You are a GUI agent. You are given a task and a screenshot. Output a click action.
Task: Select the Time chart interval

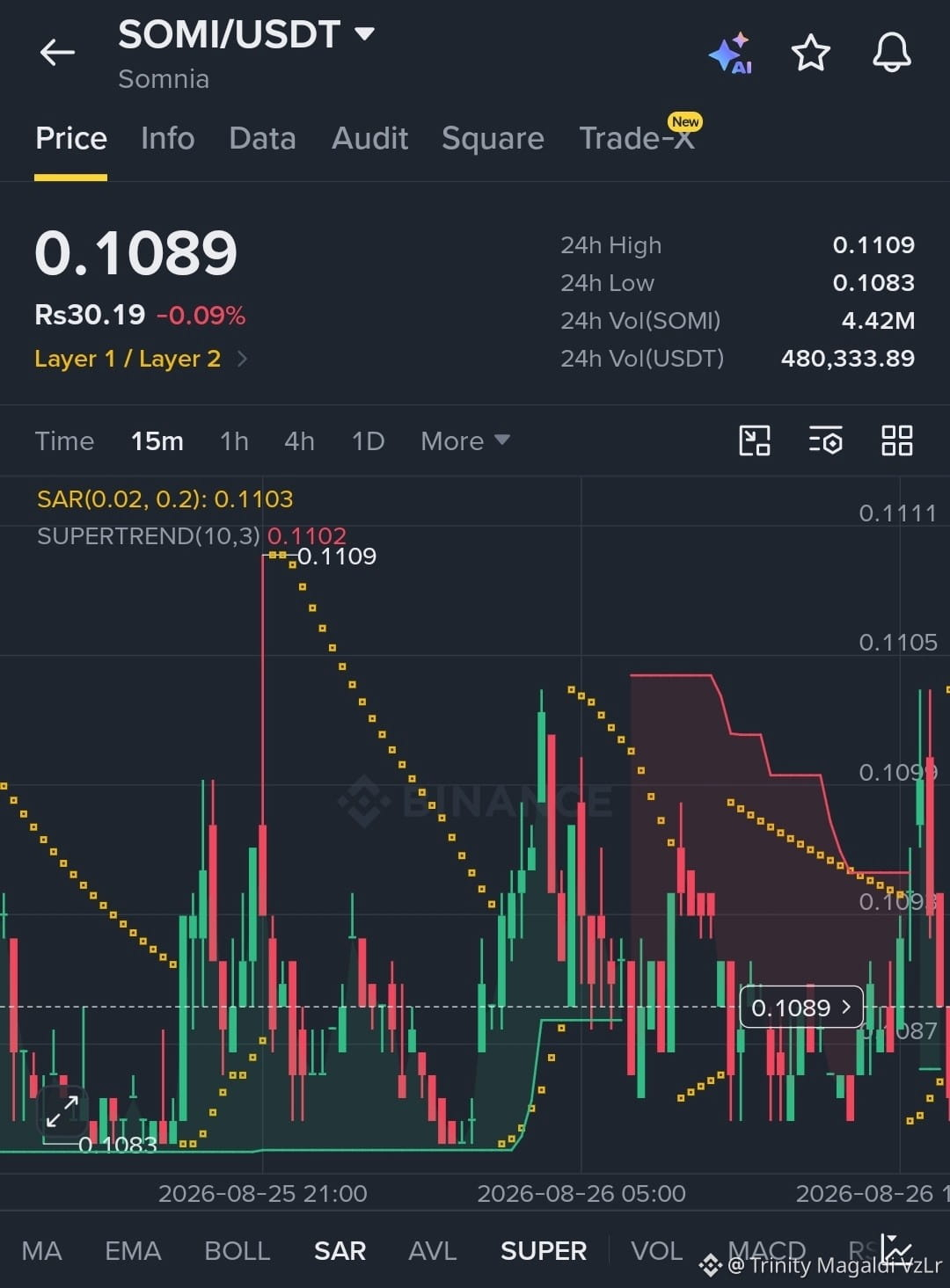(x=64, y=440)
